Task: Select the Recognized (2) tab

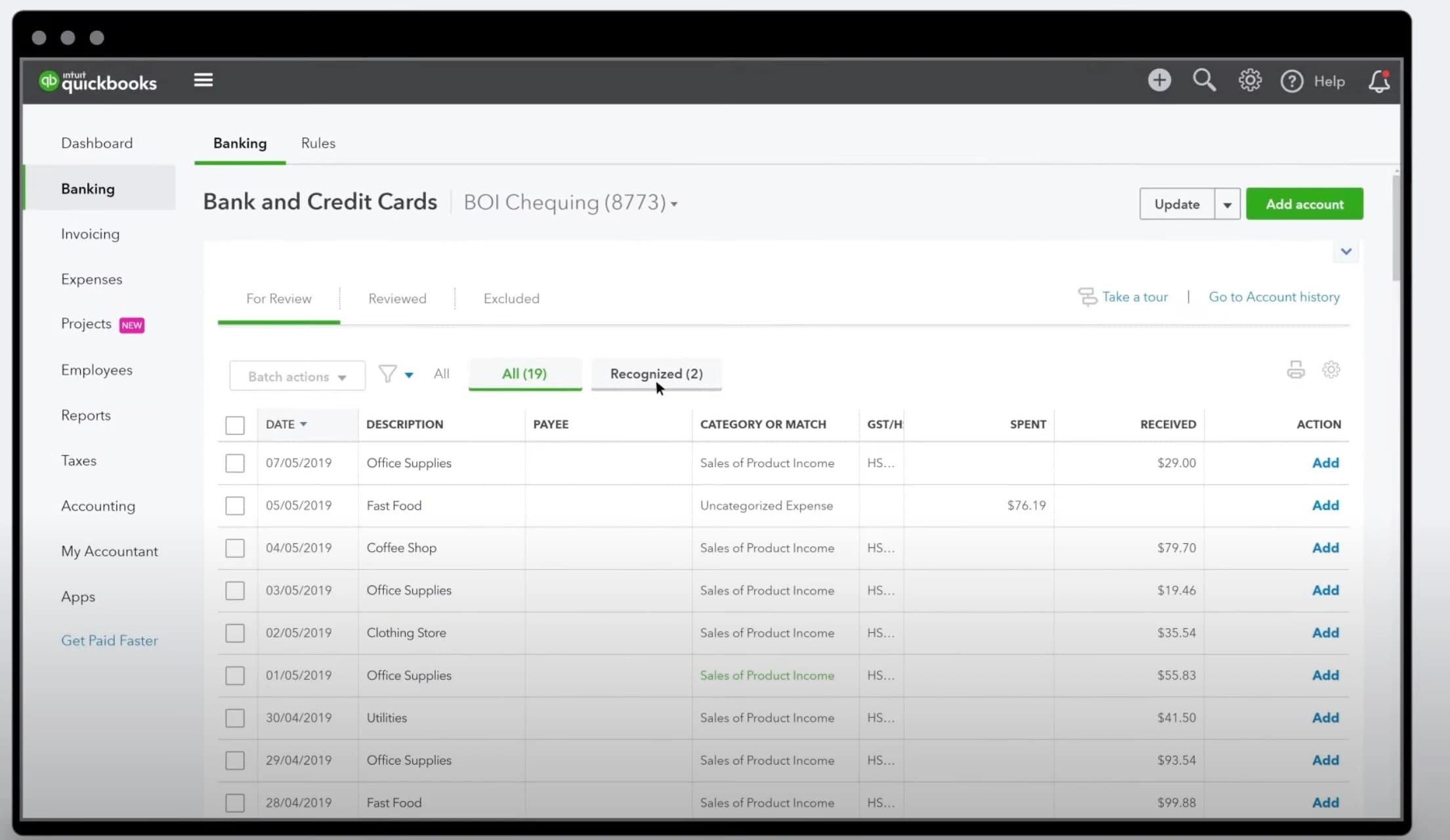Action: [x=656, y=374]
